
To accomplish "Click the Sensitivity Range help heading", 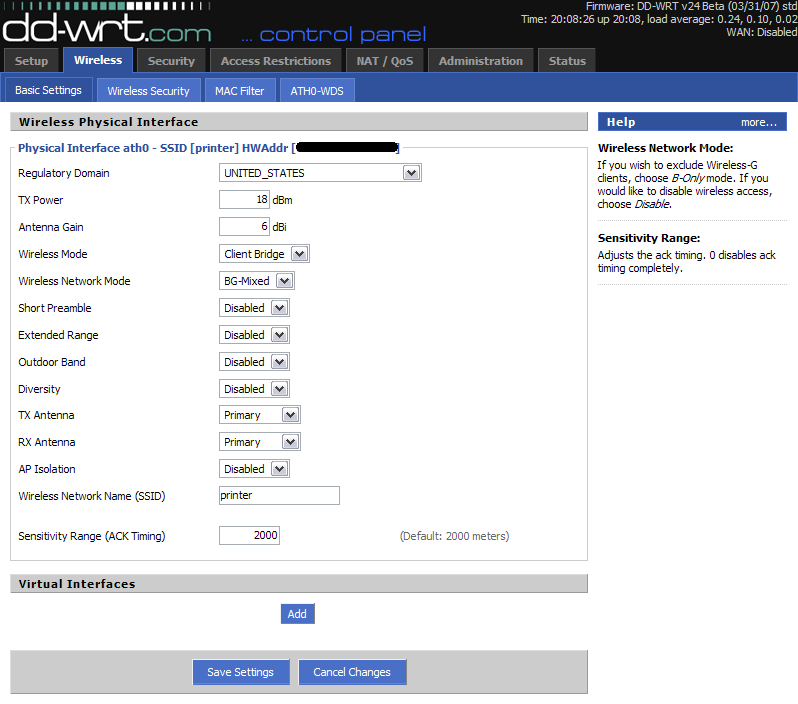I will [649, 238].
